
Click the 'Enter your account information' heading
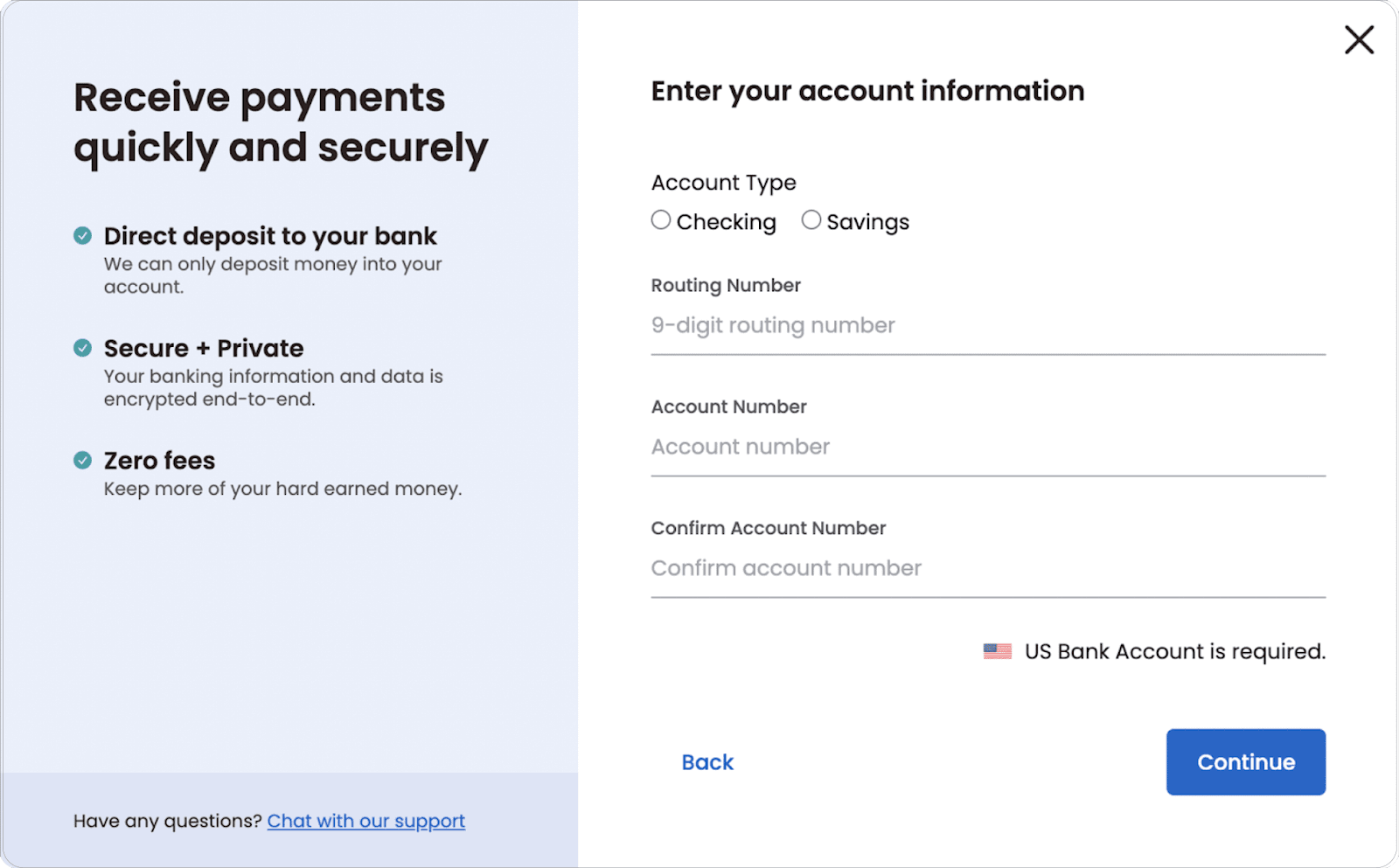867,91
